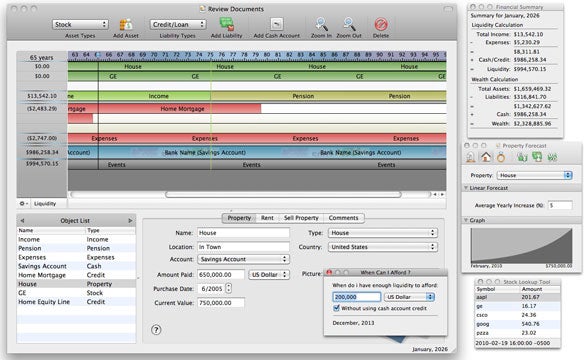Select Pension row in Object List

click(x=76, y=248)
